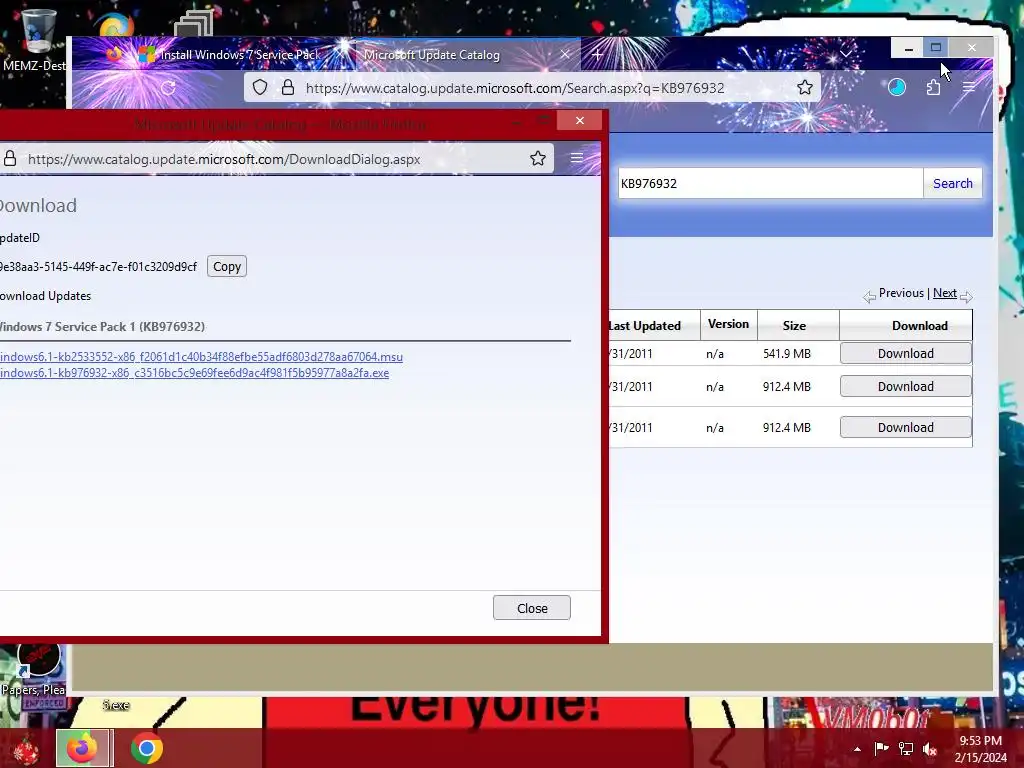Open main Firefox window hamburger menu

[969, 87]
